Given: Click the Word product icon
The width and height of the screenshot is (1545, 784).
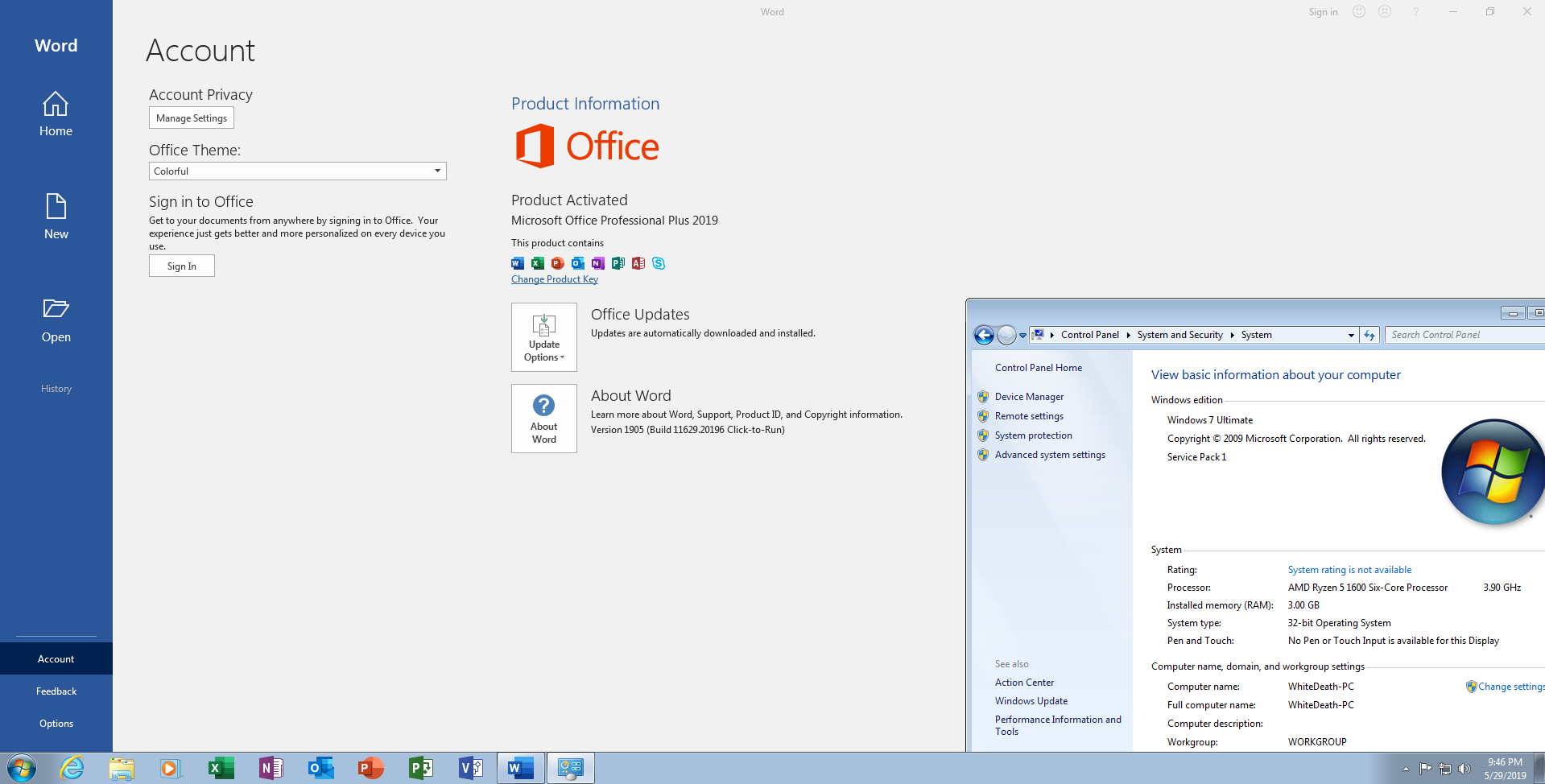Looking at the screenshot, I should 518,263.
